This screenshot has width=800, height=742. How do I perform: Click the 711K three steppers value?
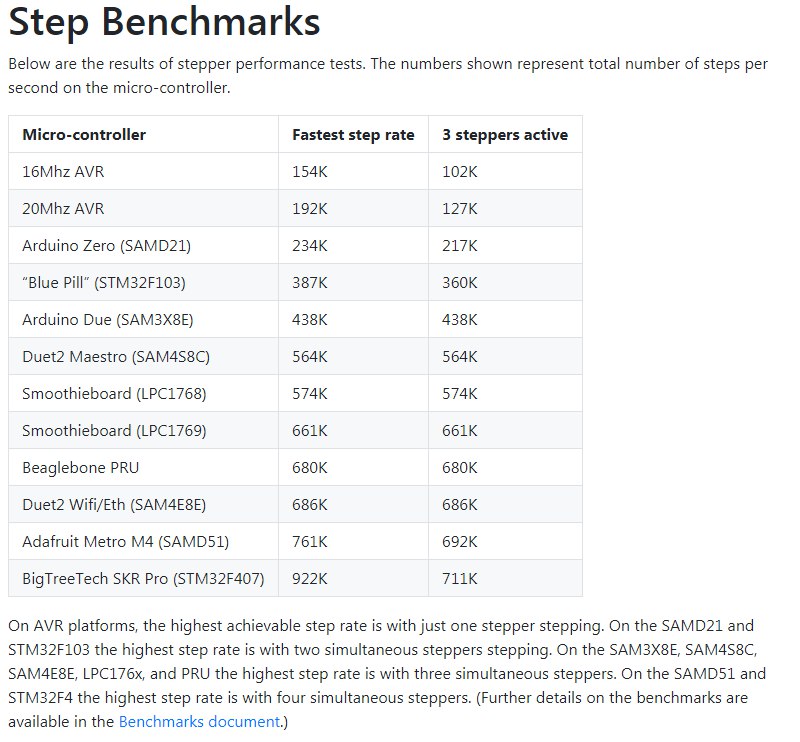point(460,579)
